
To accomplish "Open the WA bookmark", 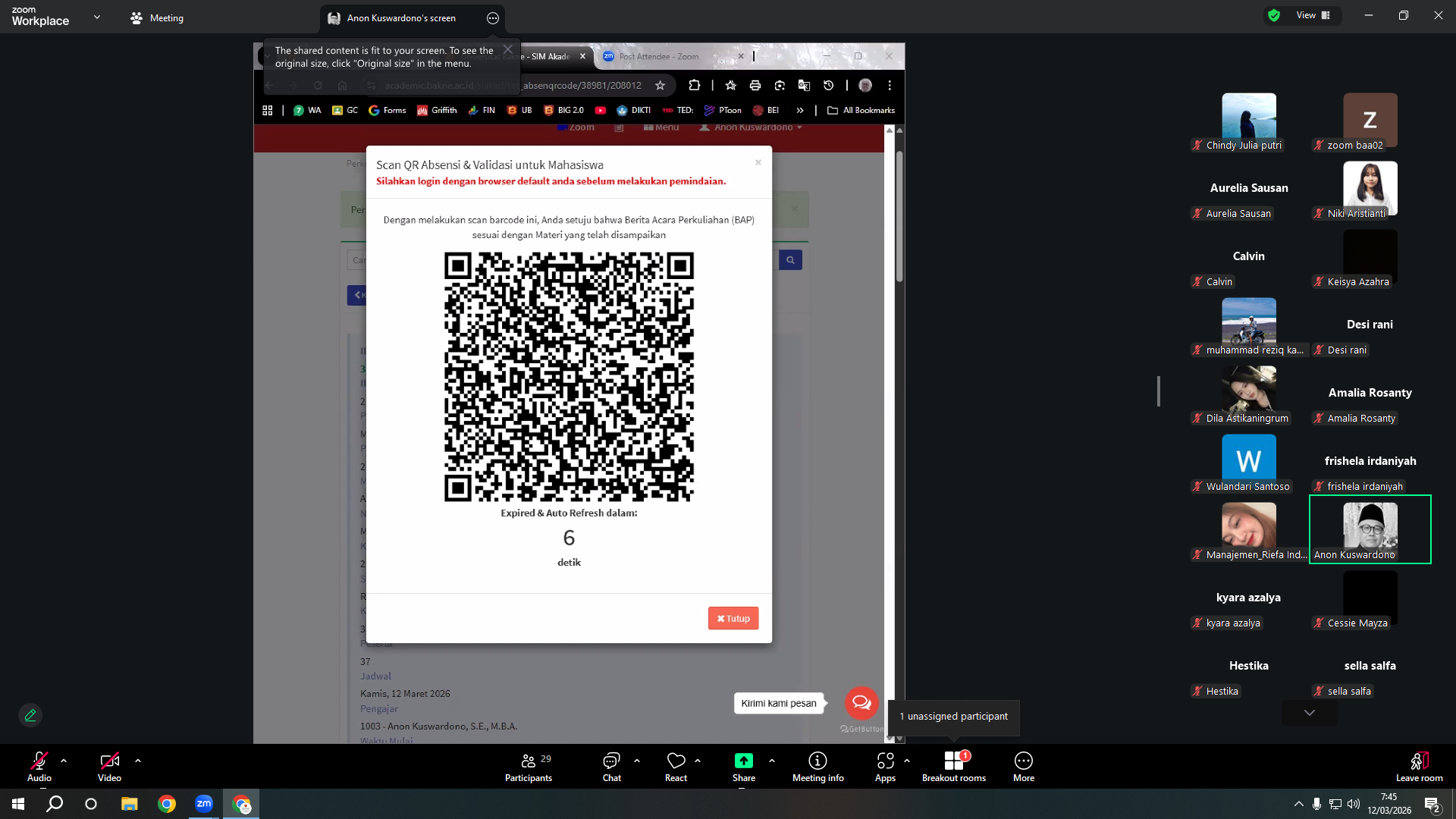I will (x=307, y=110).
